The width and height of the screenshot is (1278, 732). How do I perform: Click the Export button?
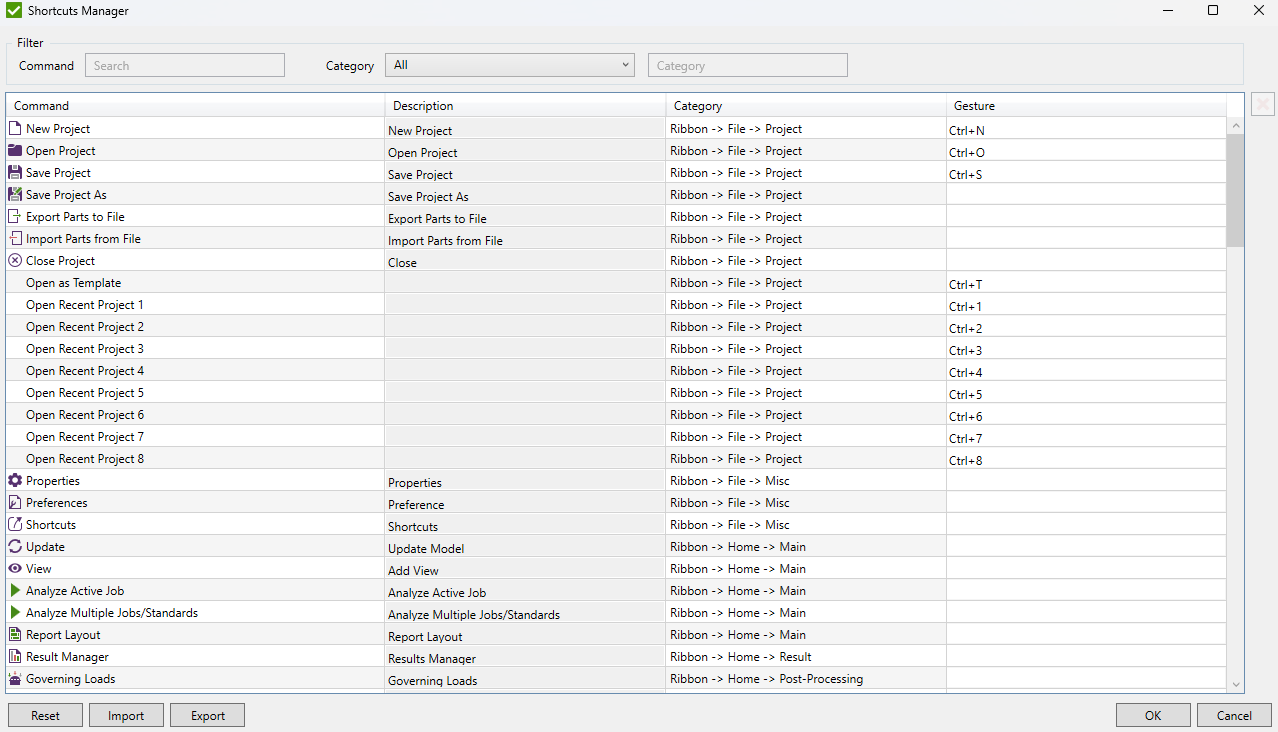(x=207, y=715)
